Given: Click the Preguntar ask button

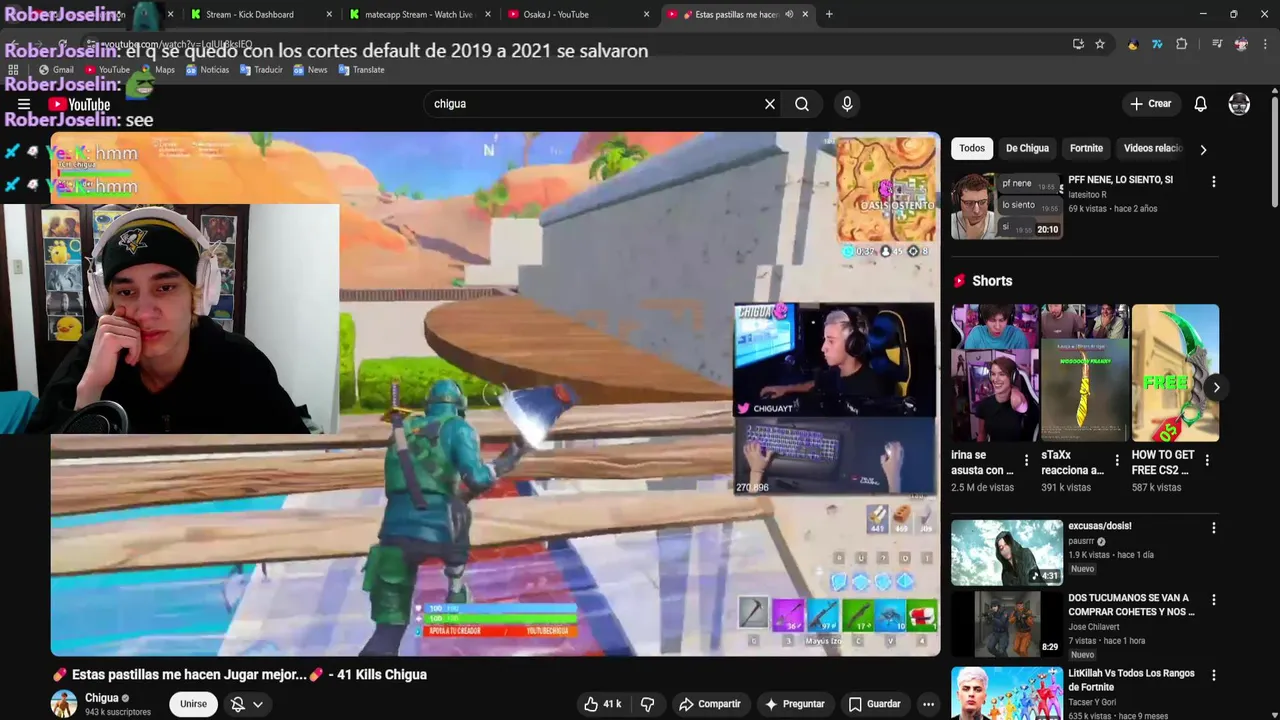Looking at the screenshot, I should (x=794, y=704).
